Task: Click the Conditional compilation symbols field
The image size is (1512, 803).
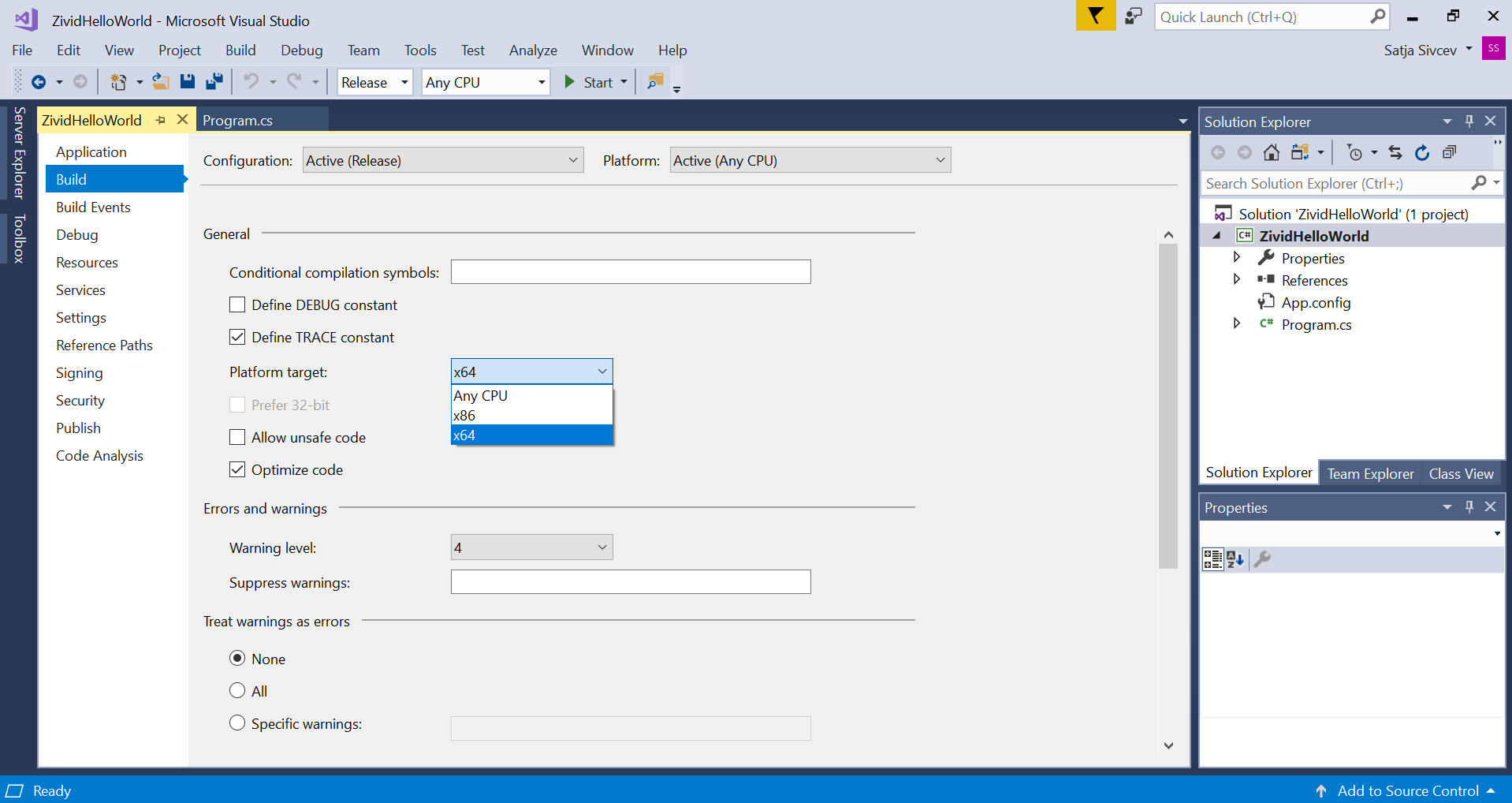Action: click(631, 272)
